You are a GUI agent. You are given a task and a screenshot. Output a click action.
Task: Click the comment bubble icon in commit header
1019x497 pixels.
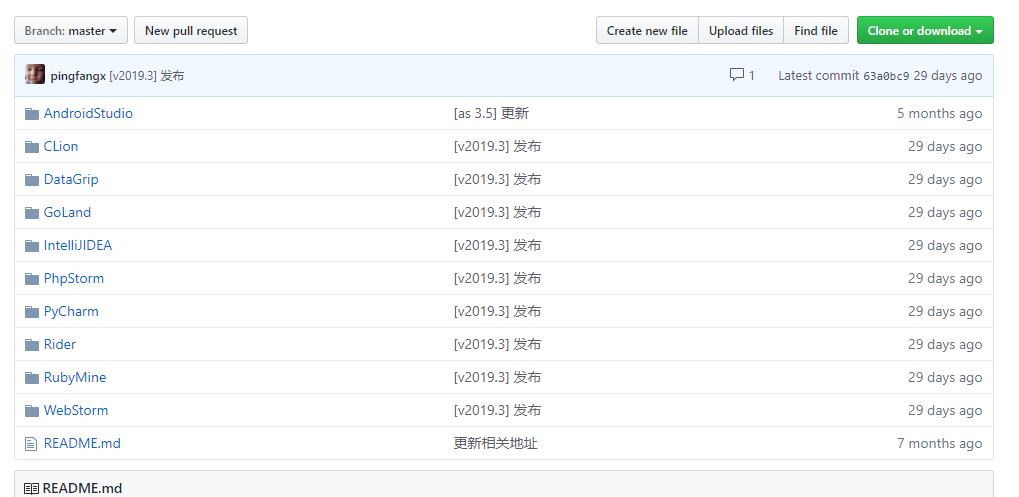point(736,75)
